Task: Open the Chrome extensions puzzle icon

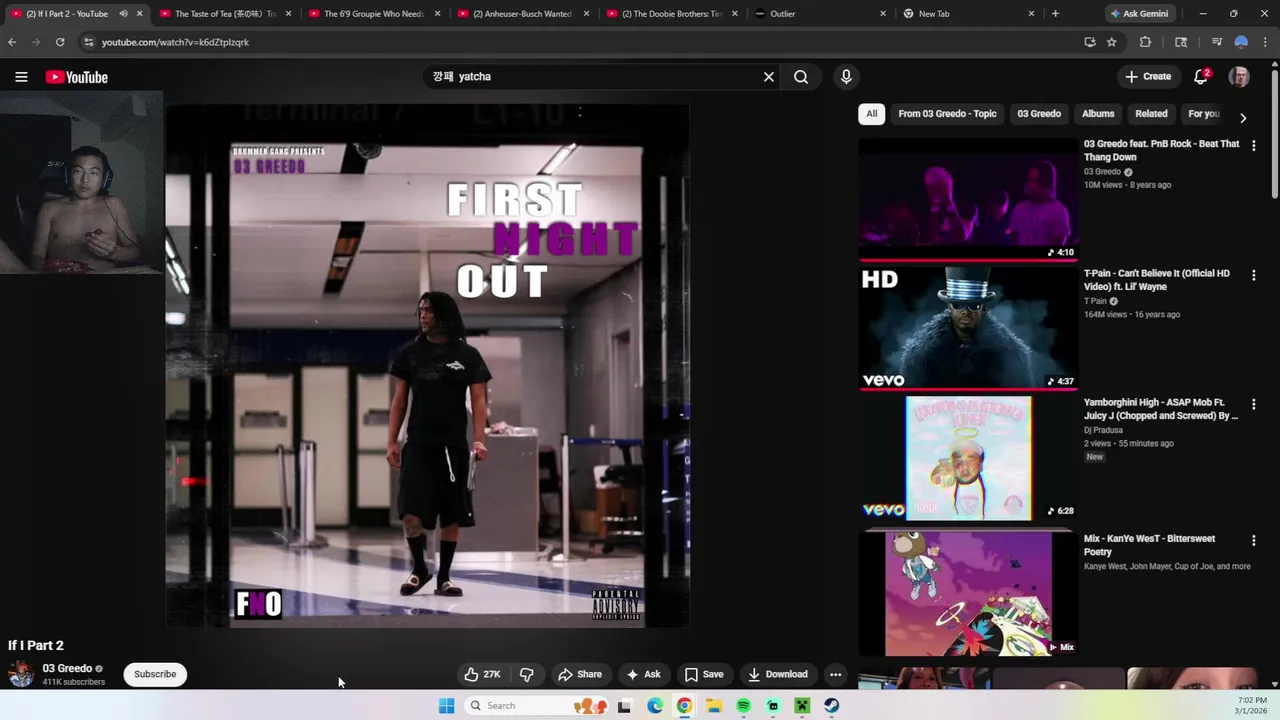Action: [1145, 42]
